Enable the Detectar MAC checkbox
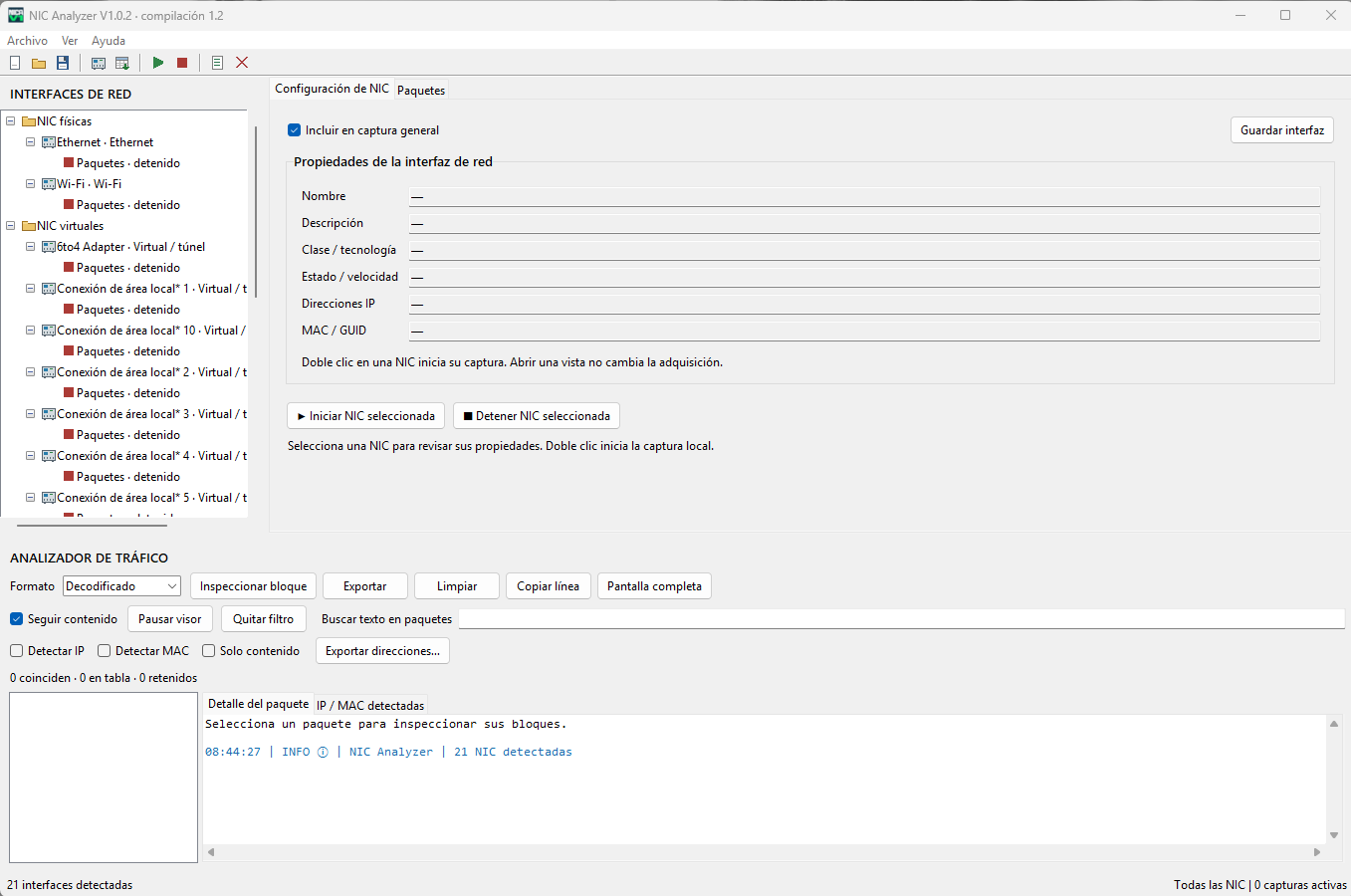1351x896 pixels. (x=104, y=651)
